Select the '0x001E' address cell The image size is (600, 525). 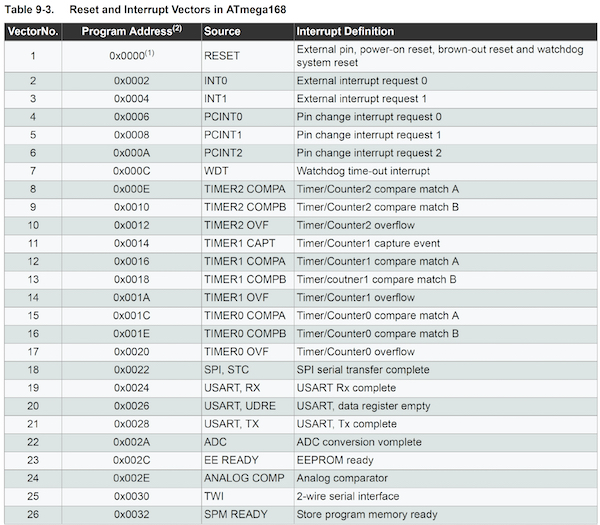pyautogui.click(x=132, y=334)
